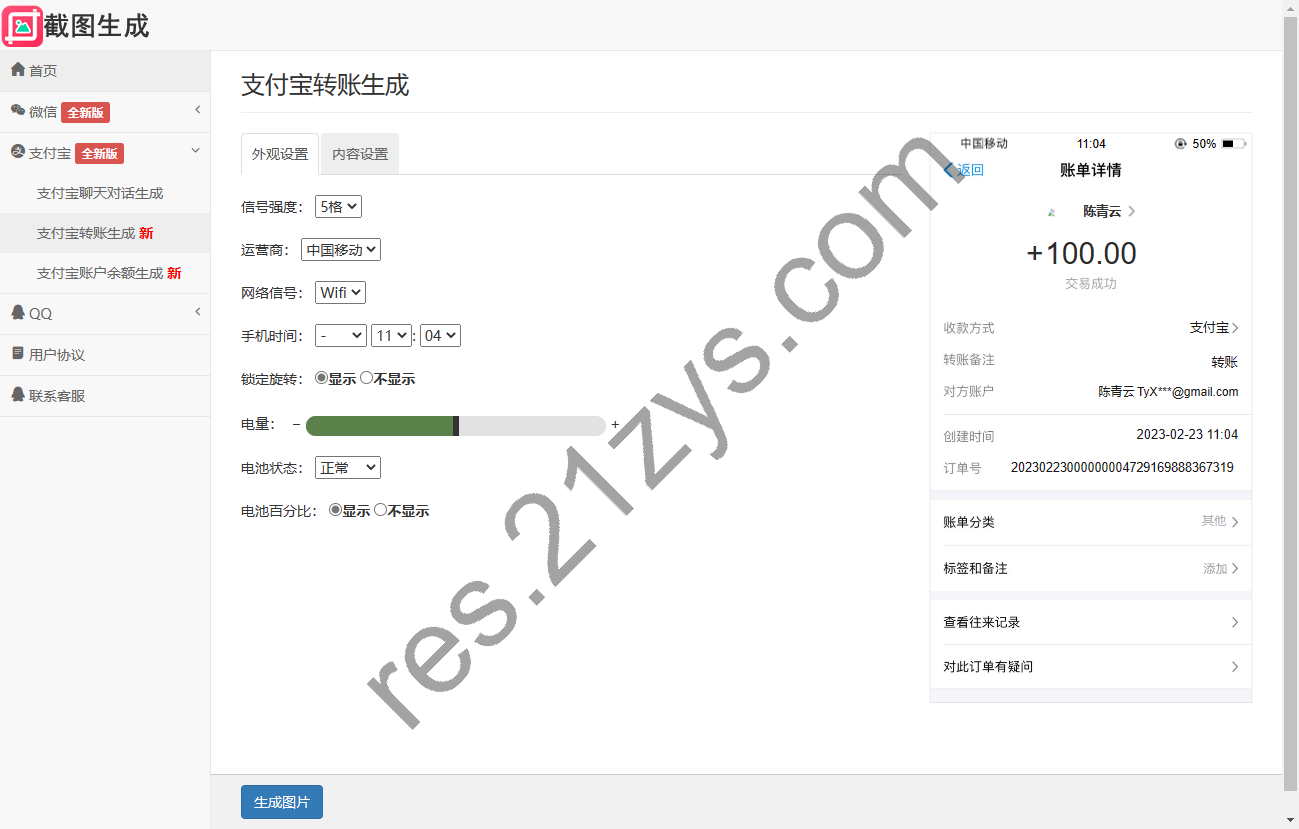Click the back arrow next to 返回

coord(949,170)
